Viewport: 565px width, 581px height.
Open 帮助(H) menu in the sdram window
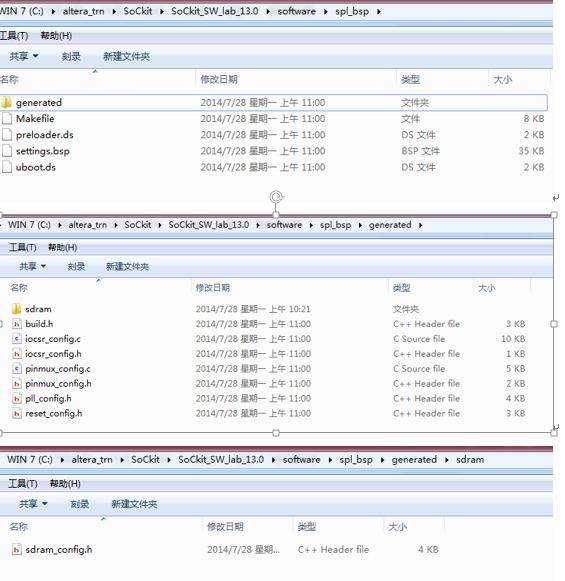[x=65, y=484]
